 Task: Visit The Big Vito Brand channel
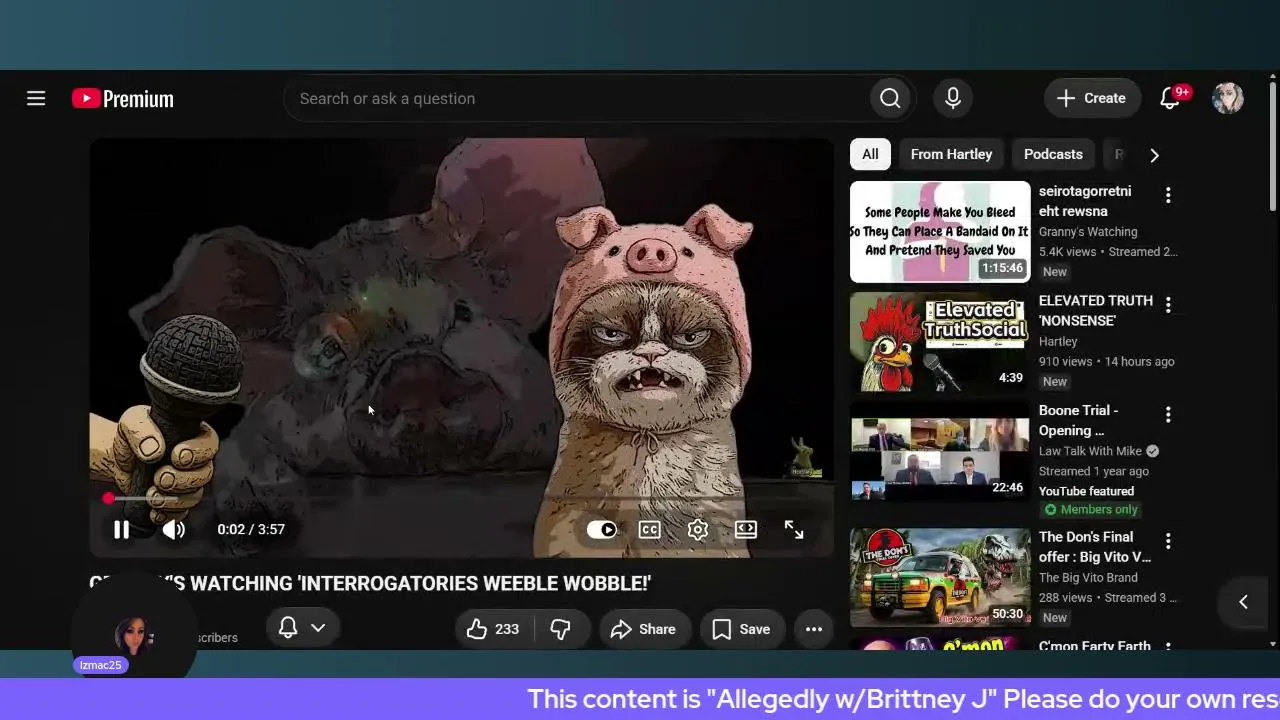tap(1088, 577)
